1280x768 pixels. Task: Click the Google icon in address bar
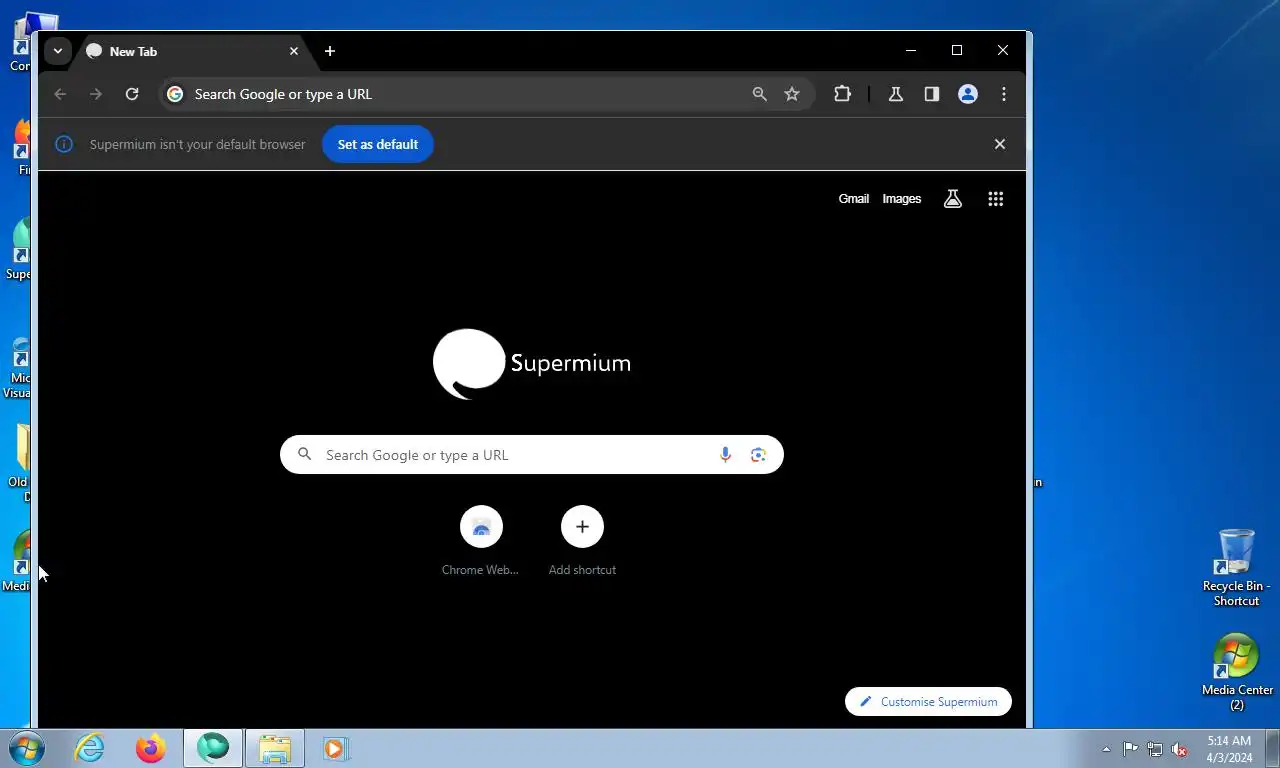(x=175, y=94)
